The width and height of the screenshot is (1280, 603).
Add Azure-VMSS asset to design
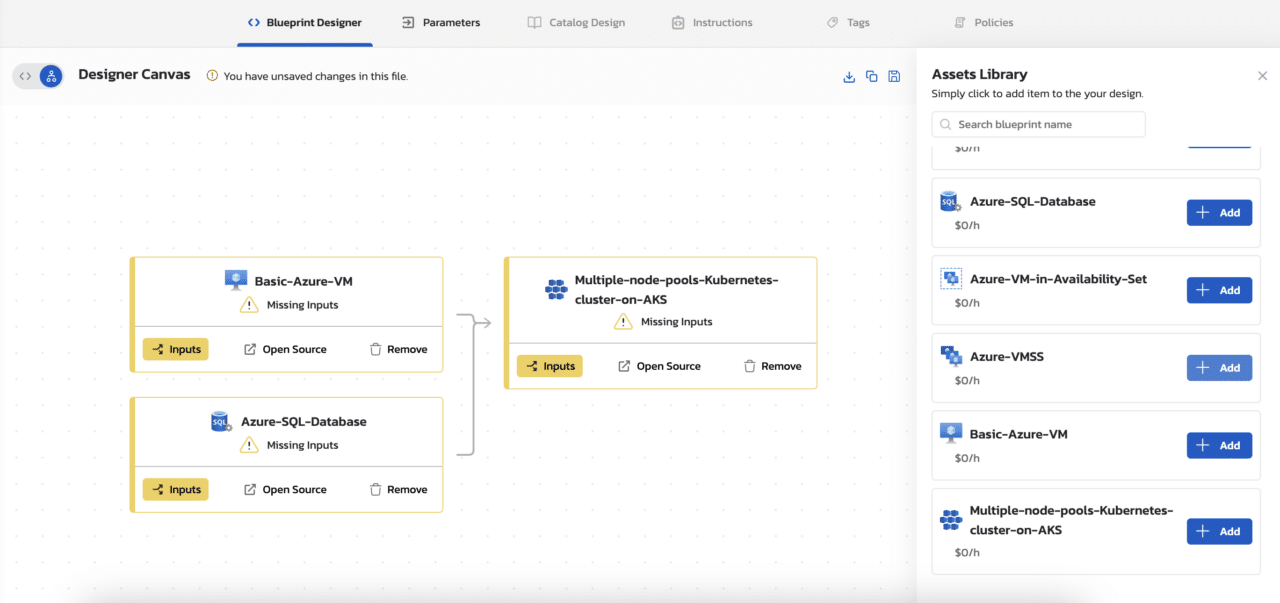[x=1219, y=368]
